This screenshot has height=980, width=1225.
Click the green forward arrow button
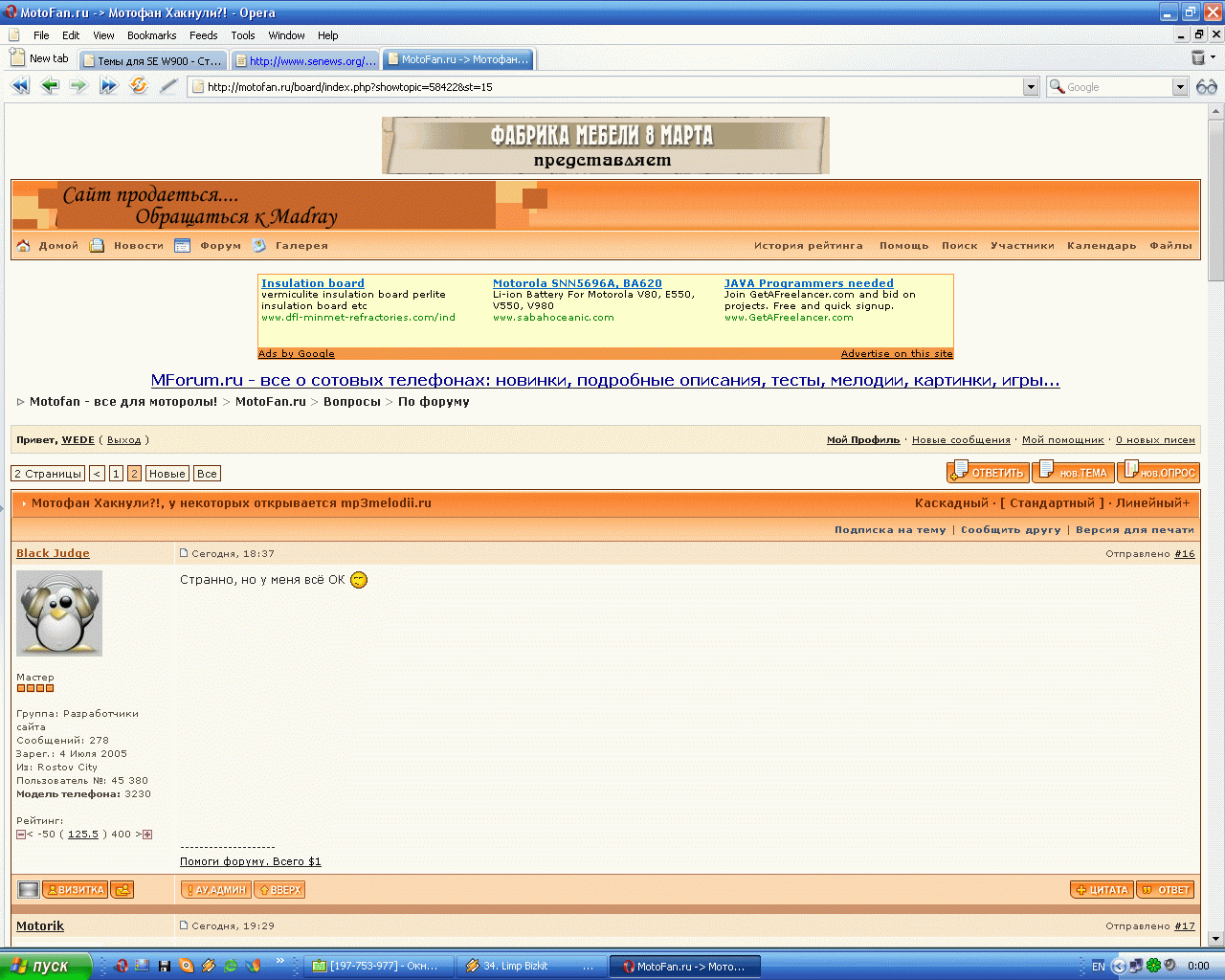(78, 86)
